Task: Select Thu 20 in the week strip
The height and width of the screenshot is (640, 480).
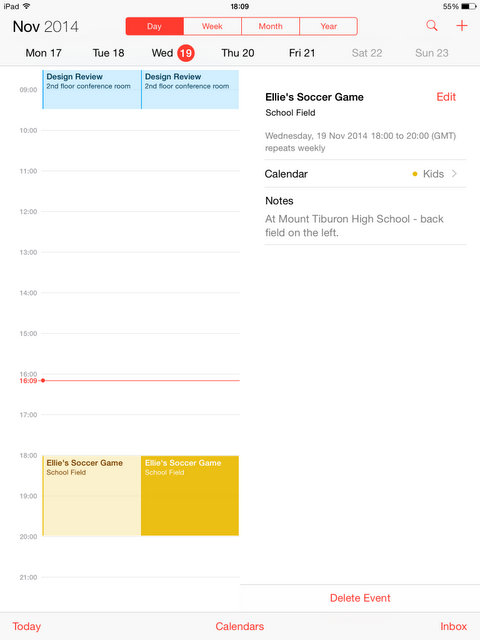Action: click(x=238, y=53)
